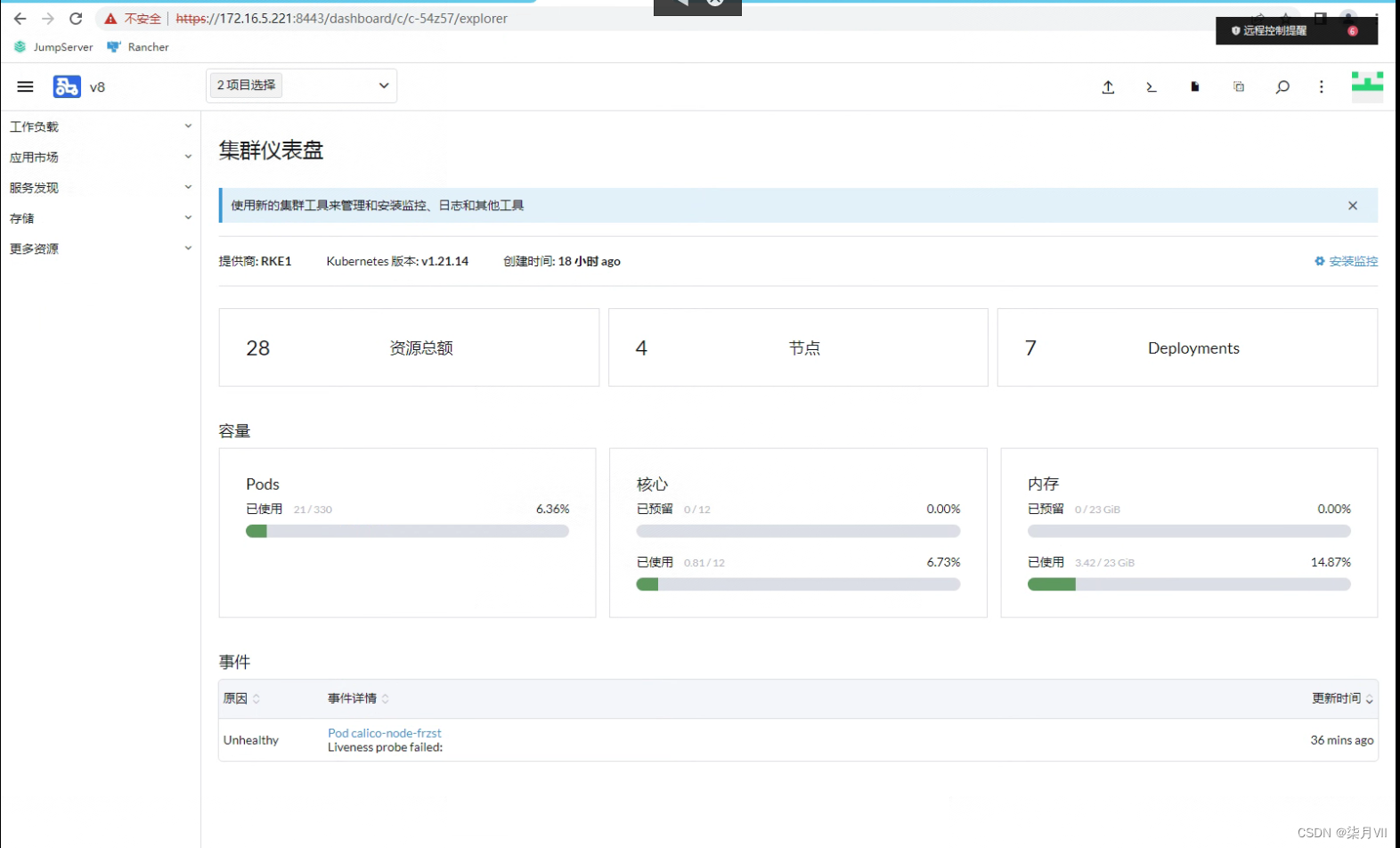Open Pod calico-node-frzst link

pos(384,733)
